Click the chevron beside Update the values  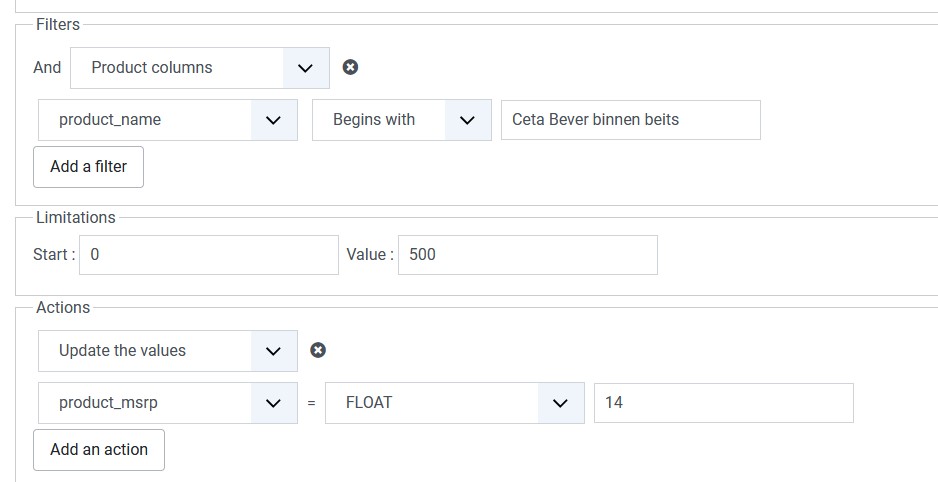pyautogui.click(x=273, y=351)
